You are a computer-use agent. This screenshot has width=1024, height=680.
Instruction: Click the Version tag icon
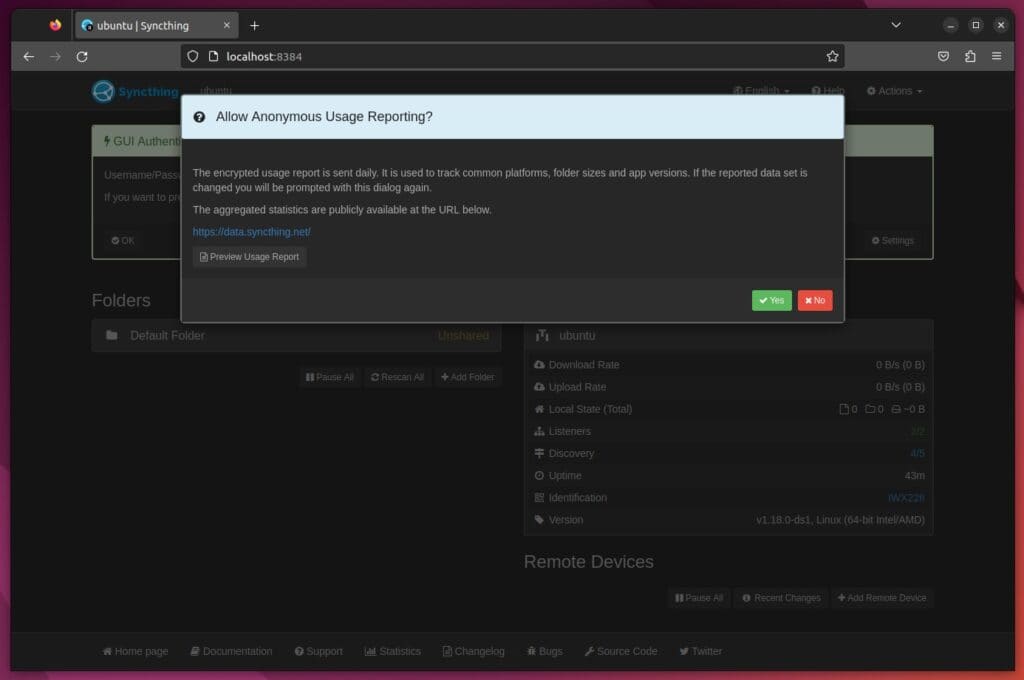click(x=539, y=520)
